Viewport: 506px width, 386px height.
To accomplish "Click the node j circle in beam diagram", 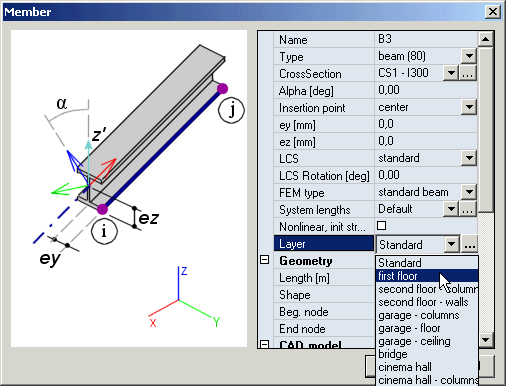I will pos(231,110).
